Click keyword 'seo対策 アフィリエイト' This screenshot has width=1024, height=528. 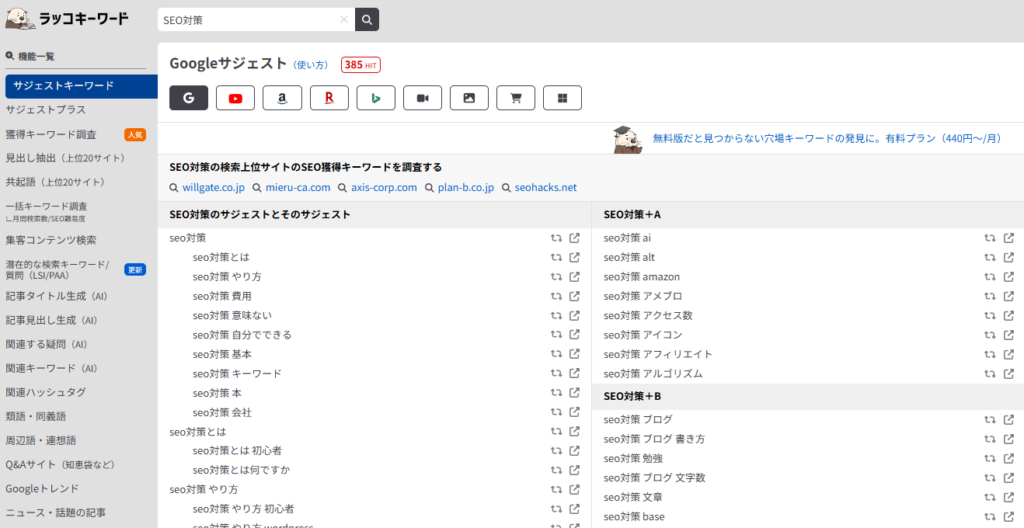tap(658, 354)
